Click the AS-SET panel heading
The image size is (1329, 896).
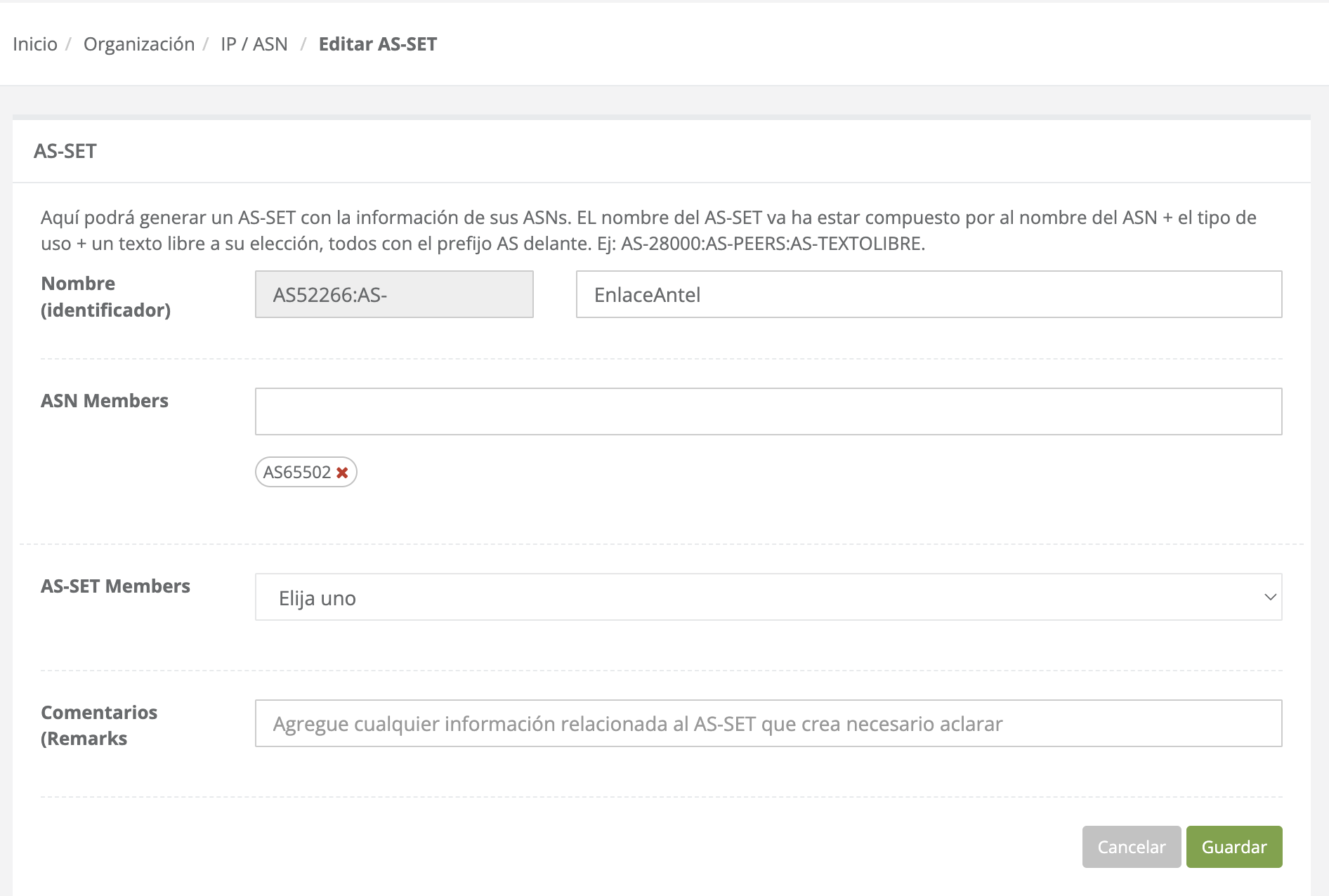[x=65, y=151]
